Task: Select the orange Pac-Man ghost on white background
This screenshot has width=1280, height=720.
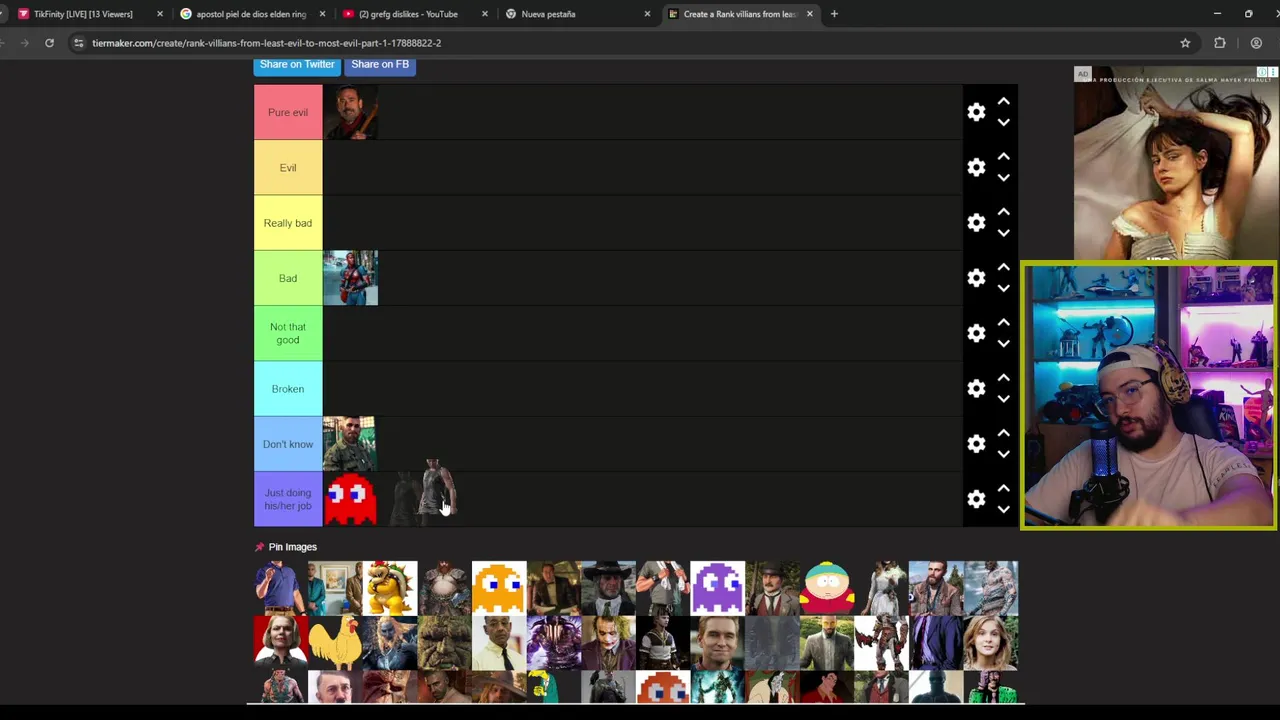Action: click(x=499, y=588)
